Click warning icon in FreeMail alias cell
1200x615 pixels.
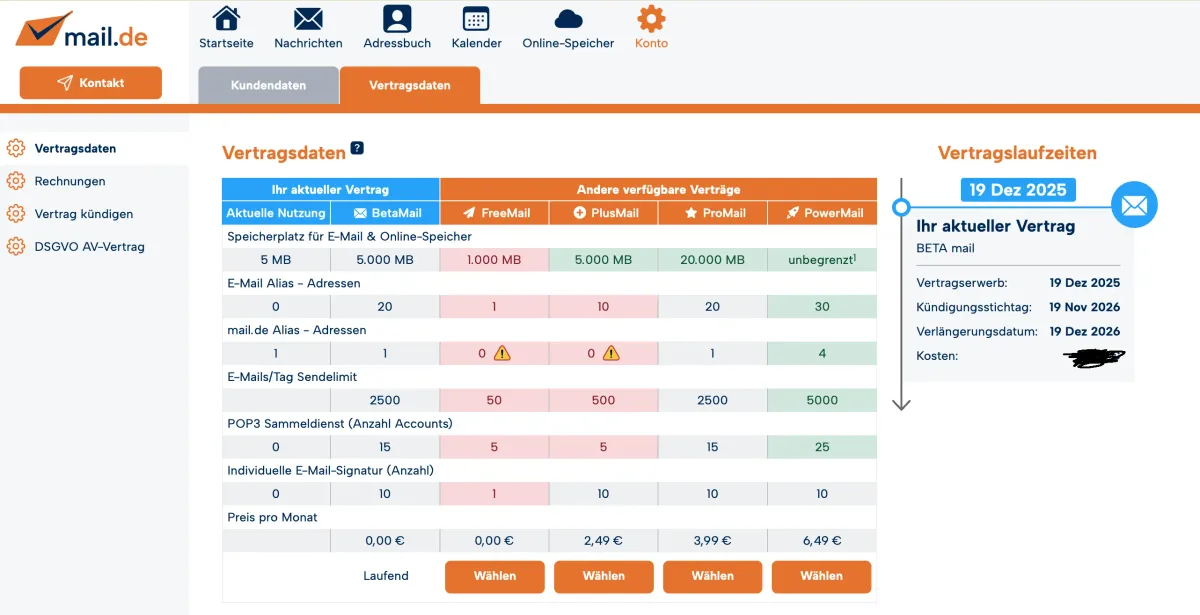pyautogui.click(x=501, y=353)
